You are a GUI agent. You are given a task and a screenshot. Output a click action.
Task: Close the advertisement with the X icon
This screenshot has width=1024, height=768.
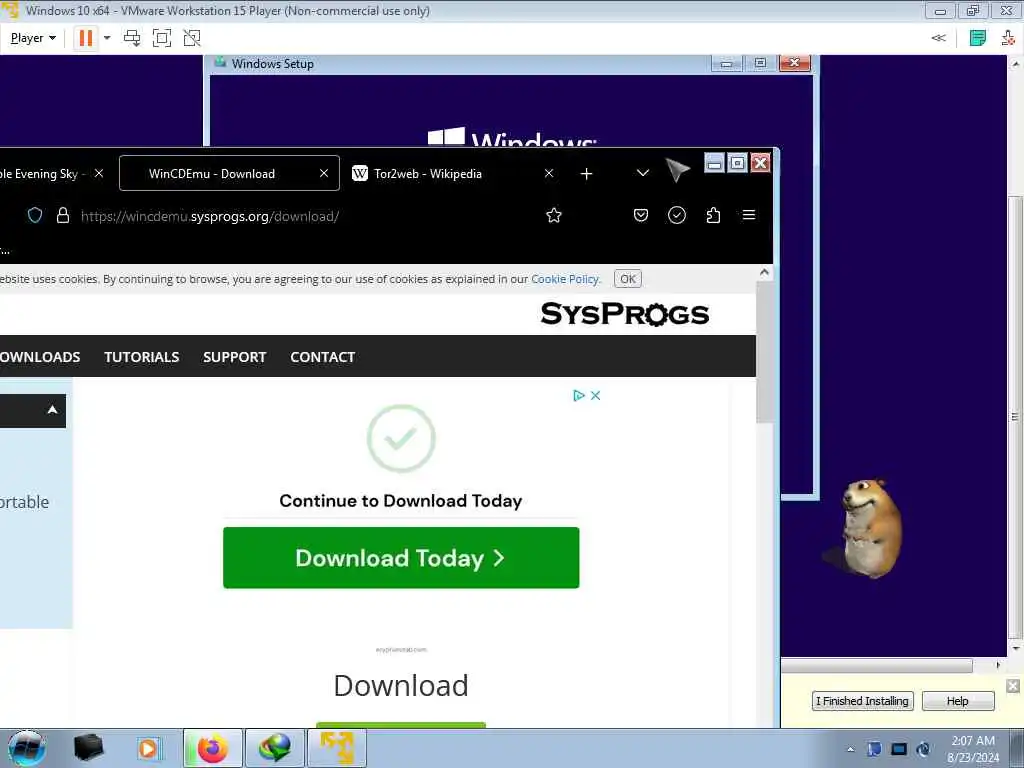(596, 396)
